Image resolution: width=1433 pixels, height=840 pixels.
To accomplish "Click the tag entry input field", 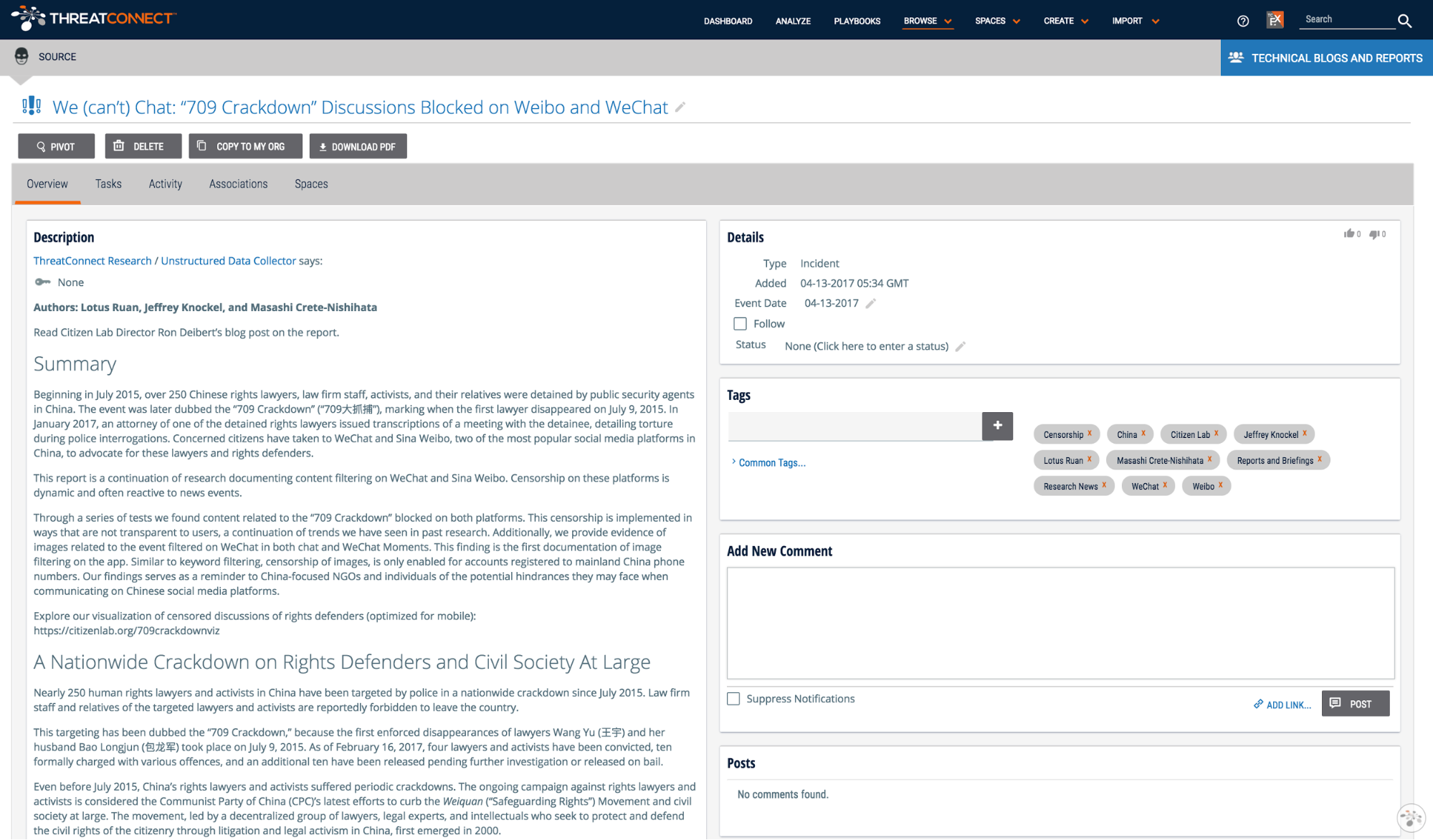I will (x=854, y=426).
